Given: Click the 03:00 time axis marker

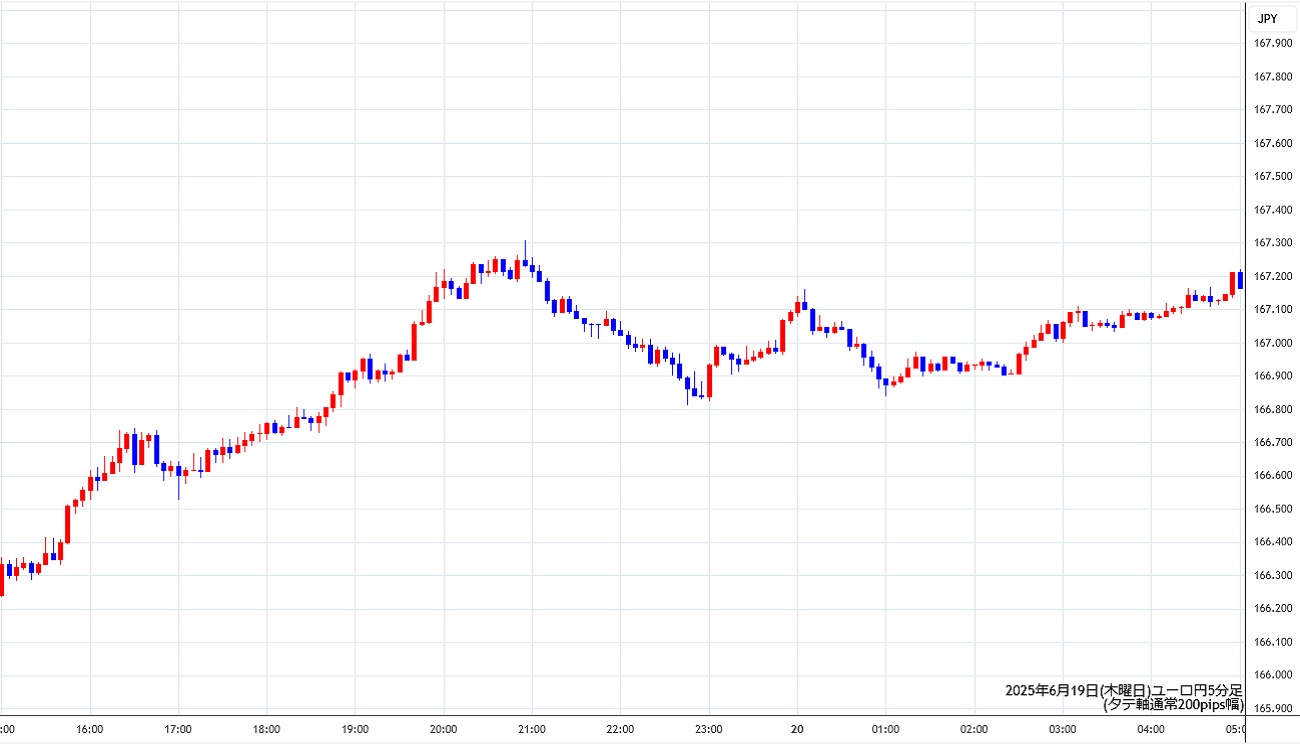Looking at the screenshot, I should (x=1062, y=729).
